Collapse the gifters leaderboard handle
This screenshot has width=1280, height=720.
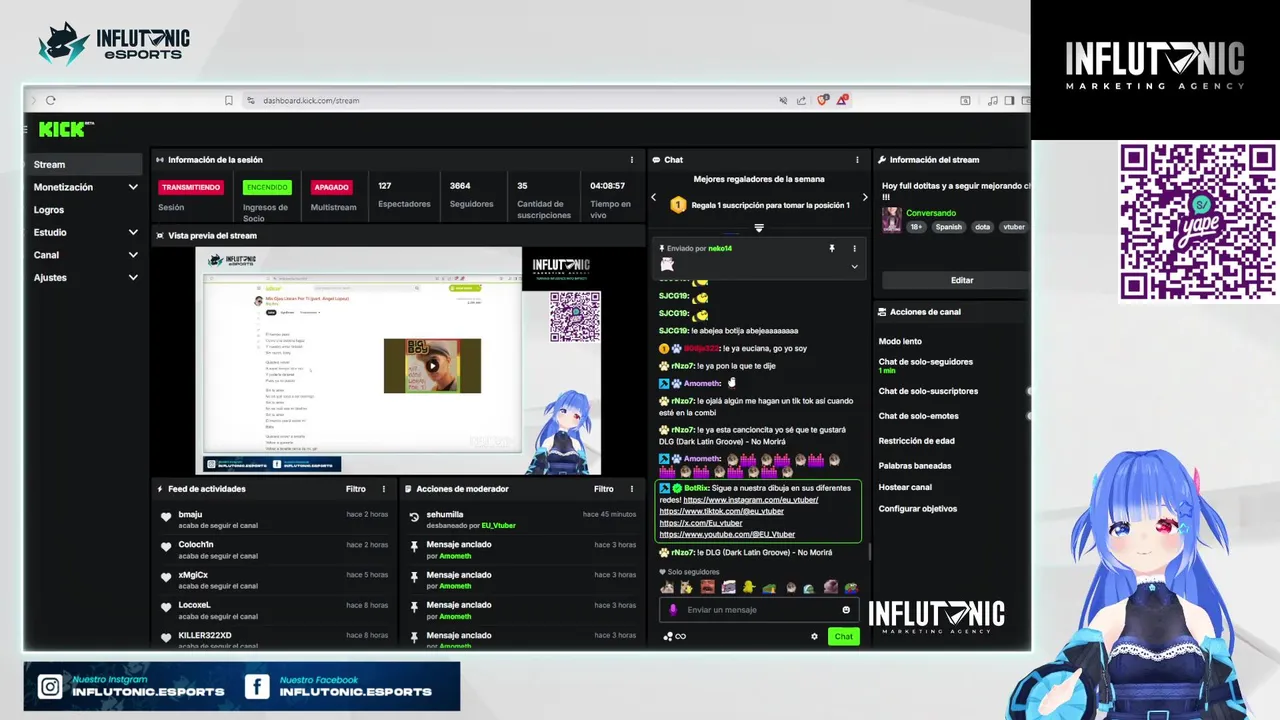759,228
